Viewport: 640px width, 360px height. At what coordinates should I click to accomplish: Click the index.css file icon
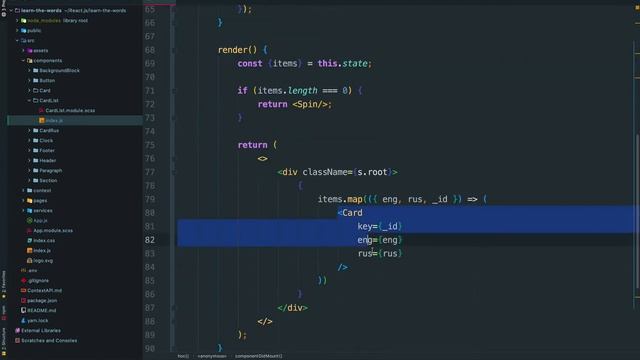coord(29,240)
